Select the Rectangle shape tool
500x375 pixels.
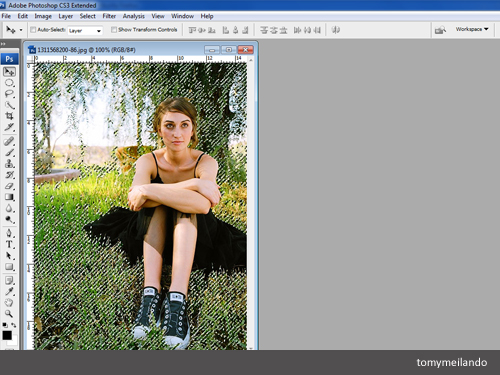9,267
